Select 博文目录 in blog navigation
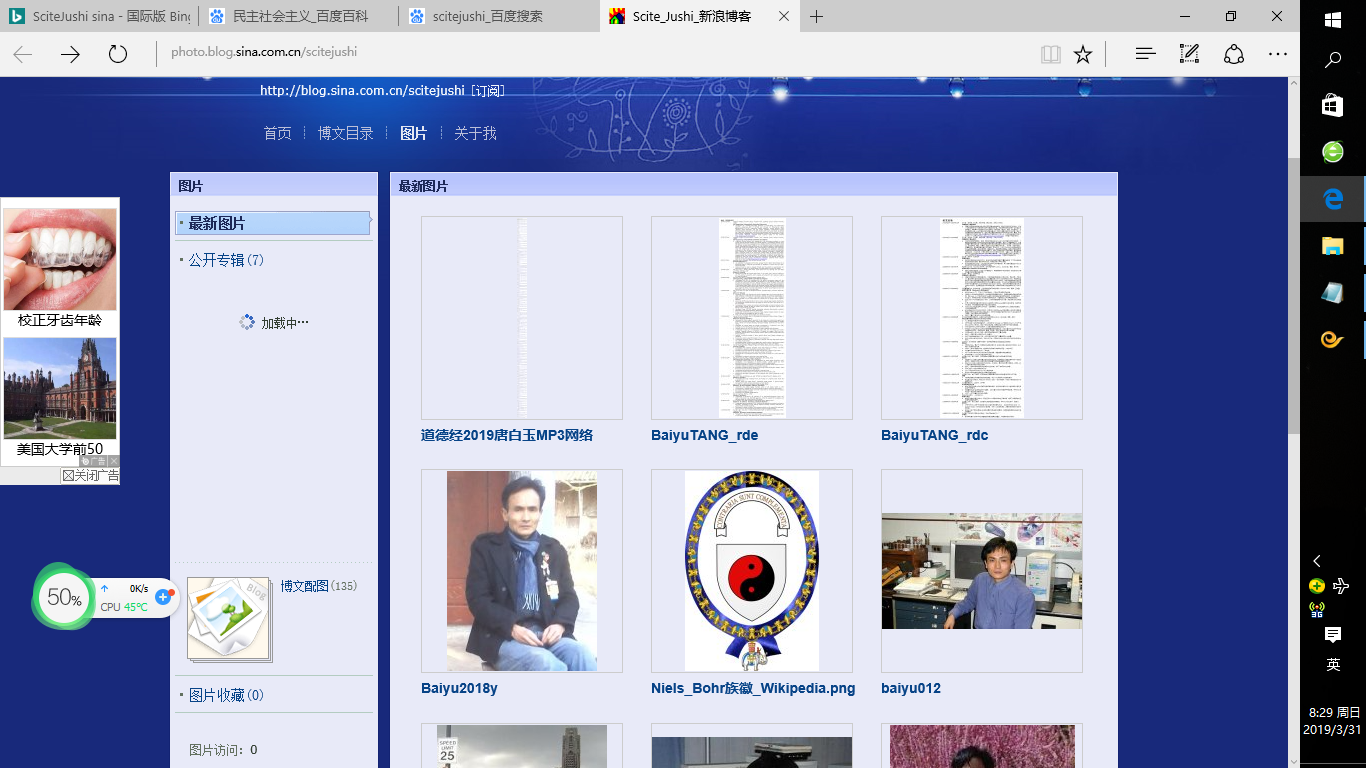This screenshot has width=1366, height=768. [345, 133]
